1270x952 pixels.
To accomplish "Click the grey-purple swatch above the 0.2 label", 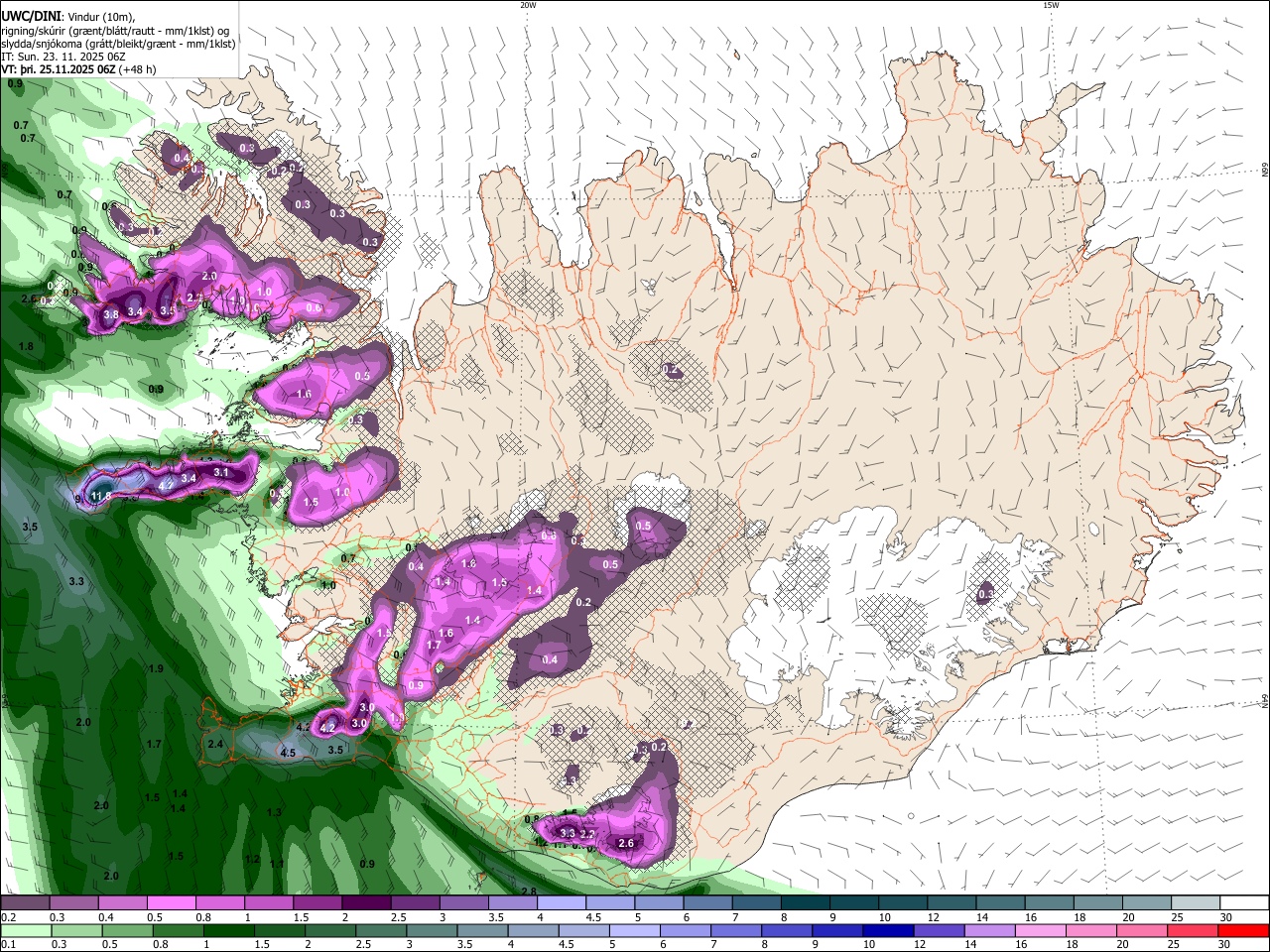I will [27, 903].
